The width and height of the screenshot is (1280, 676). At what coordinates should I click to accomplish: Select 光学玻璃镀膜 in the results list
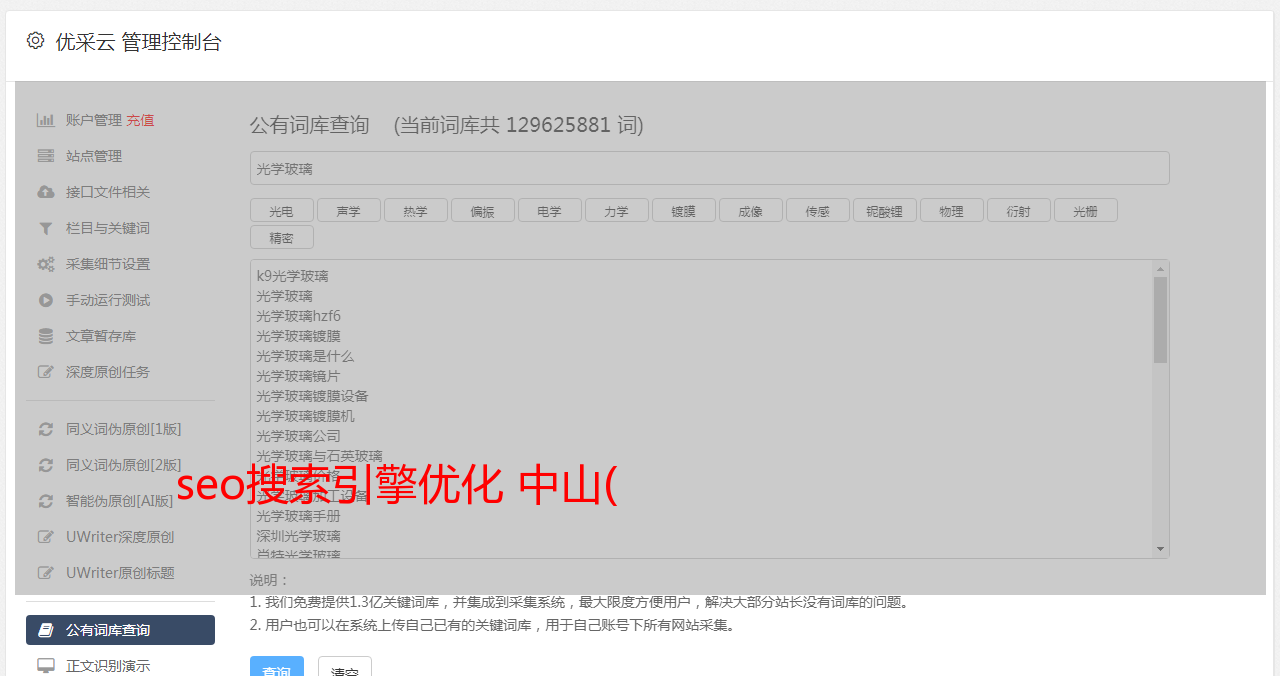point(298,336)
